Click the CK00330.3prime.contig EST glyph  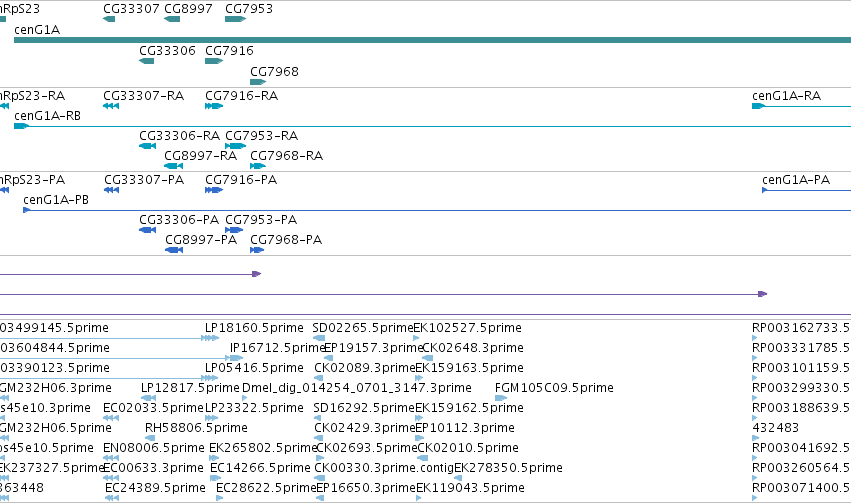click(320, 479)
